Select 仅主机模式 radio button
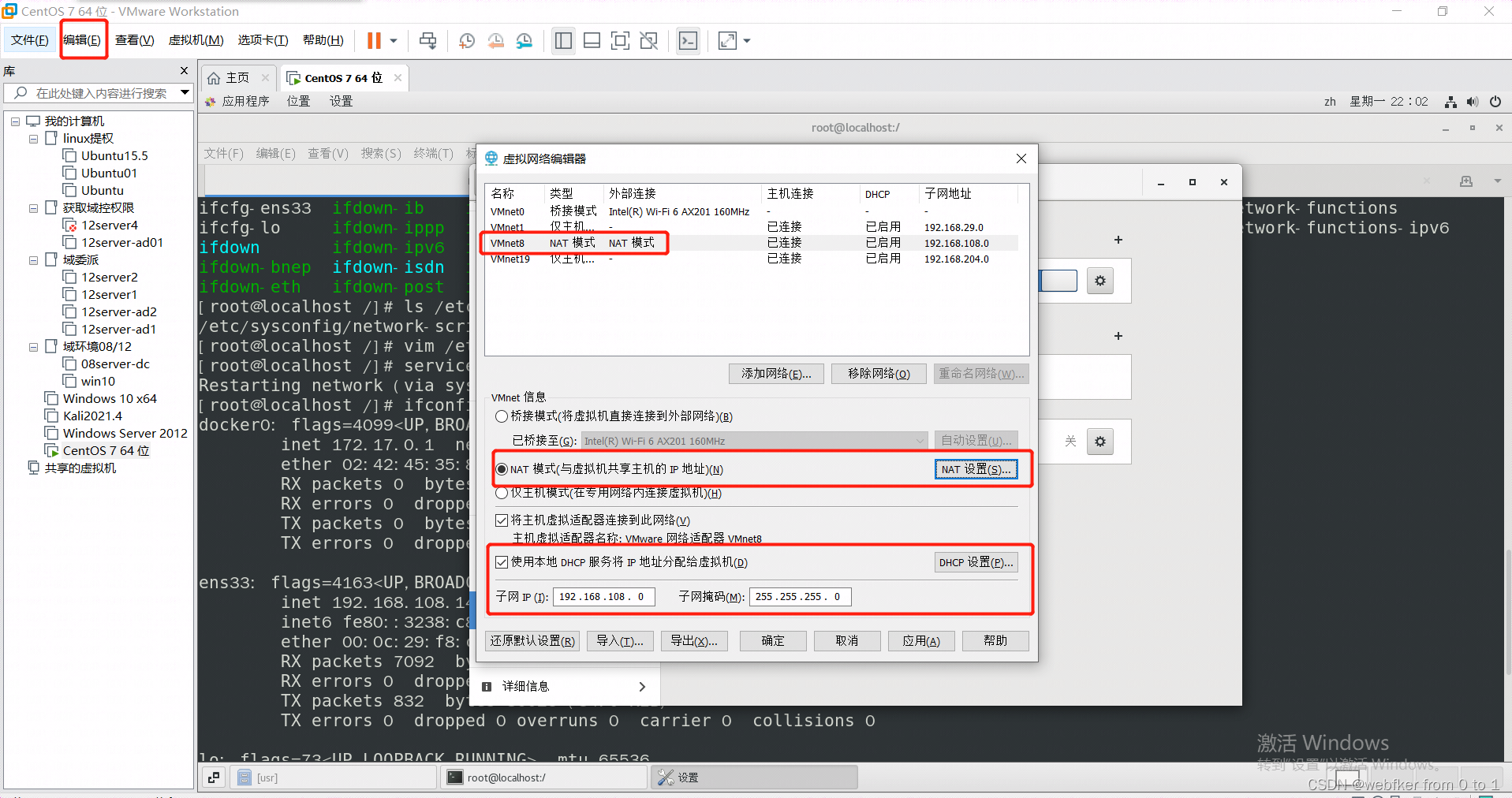 [x=502, y=493]
